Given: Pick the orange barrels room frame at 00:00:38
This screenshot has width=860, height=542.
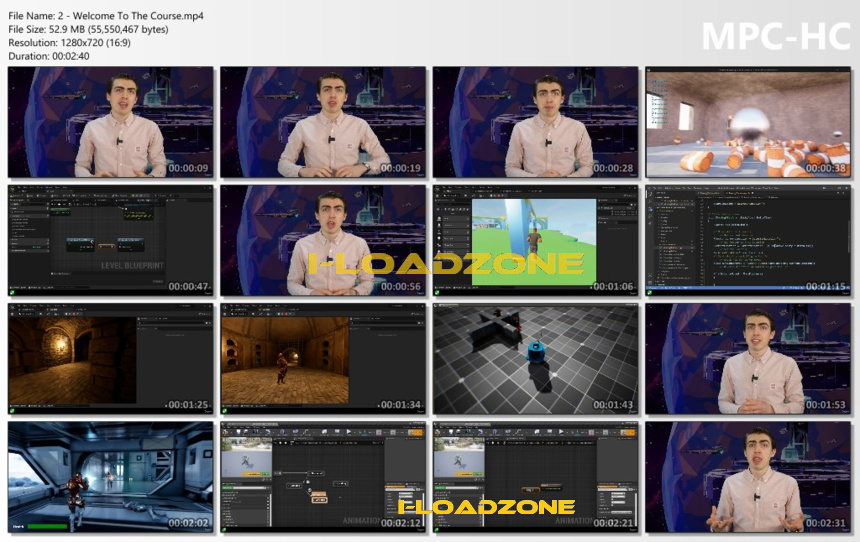Looking at the screenshot, I should 748,122.
